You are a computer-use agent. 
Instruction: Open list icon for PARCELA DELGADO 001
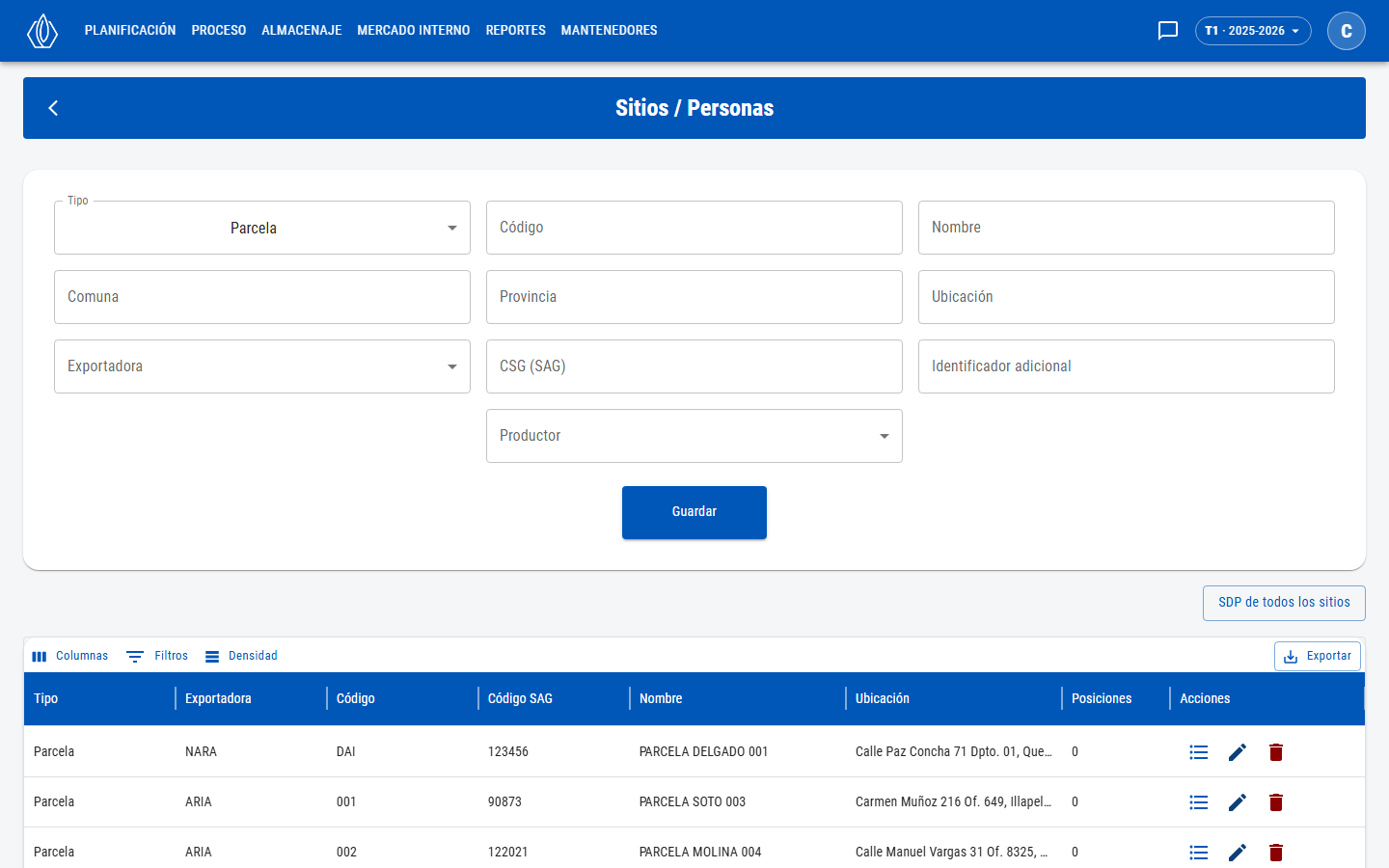pos(1199,752)
